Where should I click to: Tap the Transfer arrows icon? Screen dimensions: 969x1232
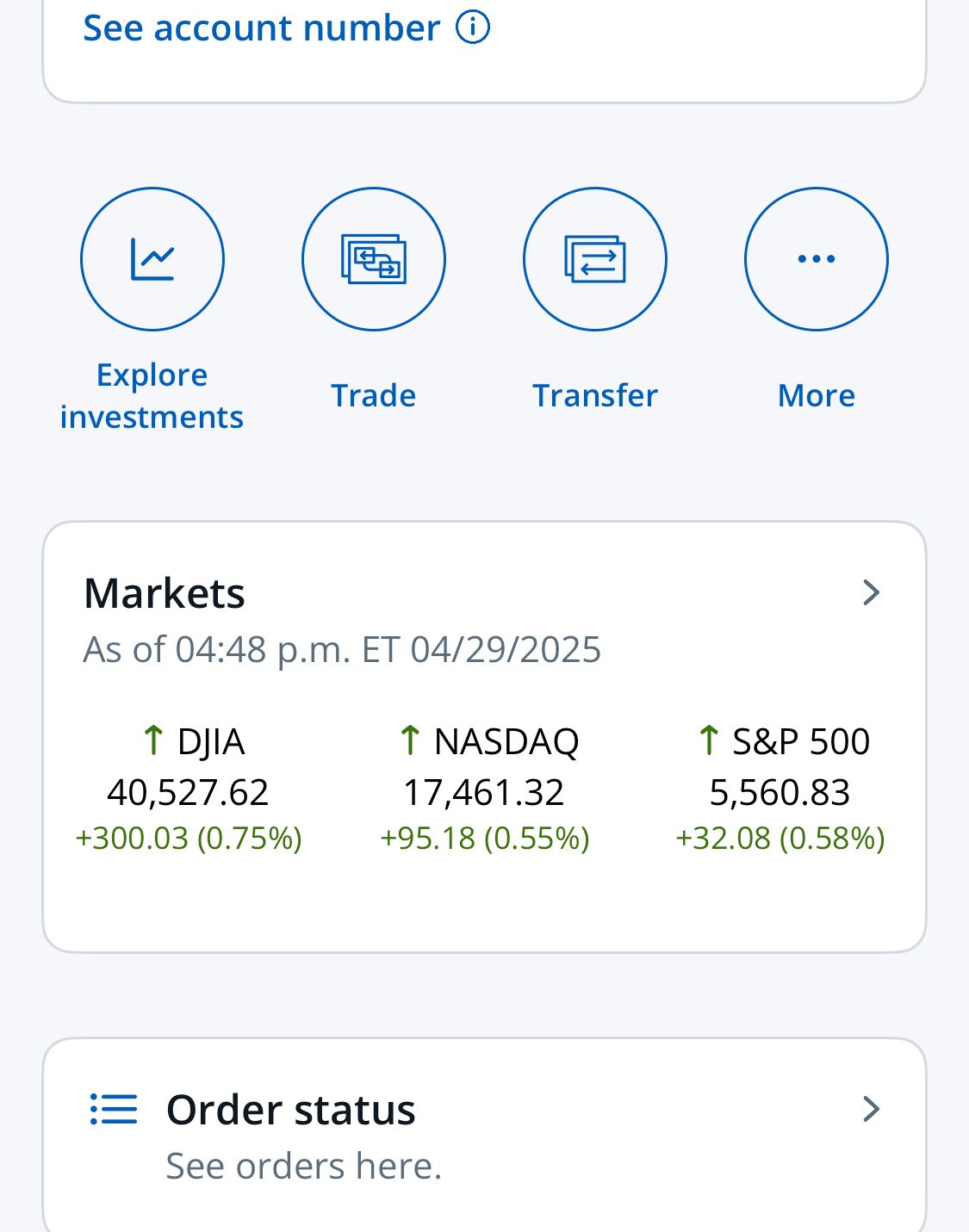[x=595, y=259]
